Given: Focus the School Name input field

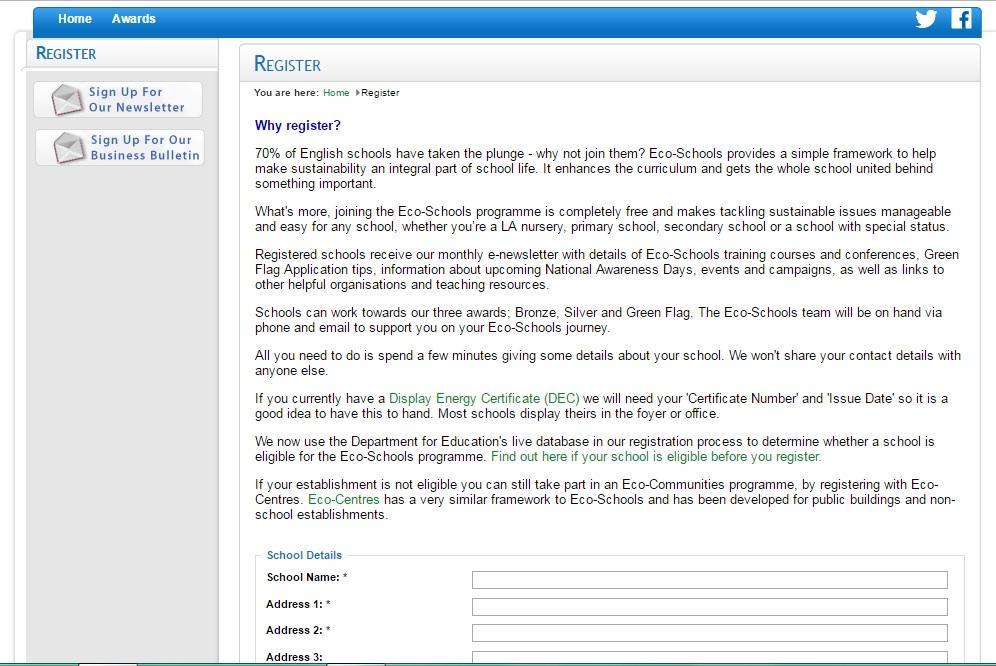Looking at the screenshot, I should click(x=710, y=580).
